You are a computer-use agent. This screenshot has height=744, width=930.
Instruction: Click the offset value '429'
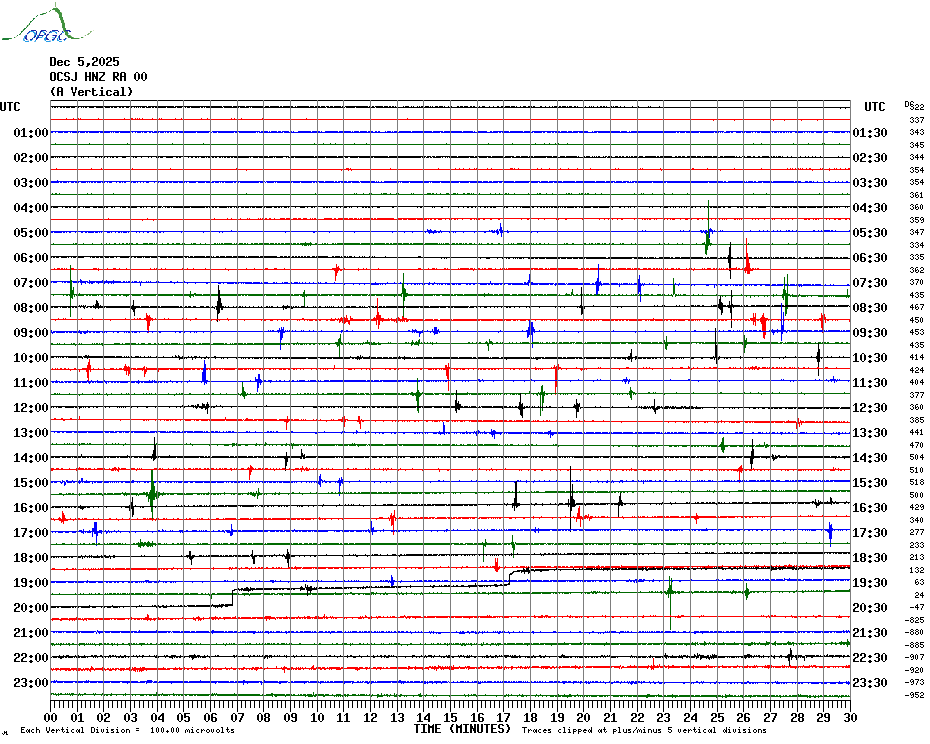[x=917, y=507]
